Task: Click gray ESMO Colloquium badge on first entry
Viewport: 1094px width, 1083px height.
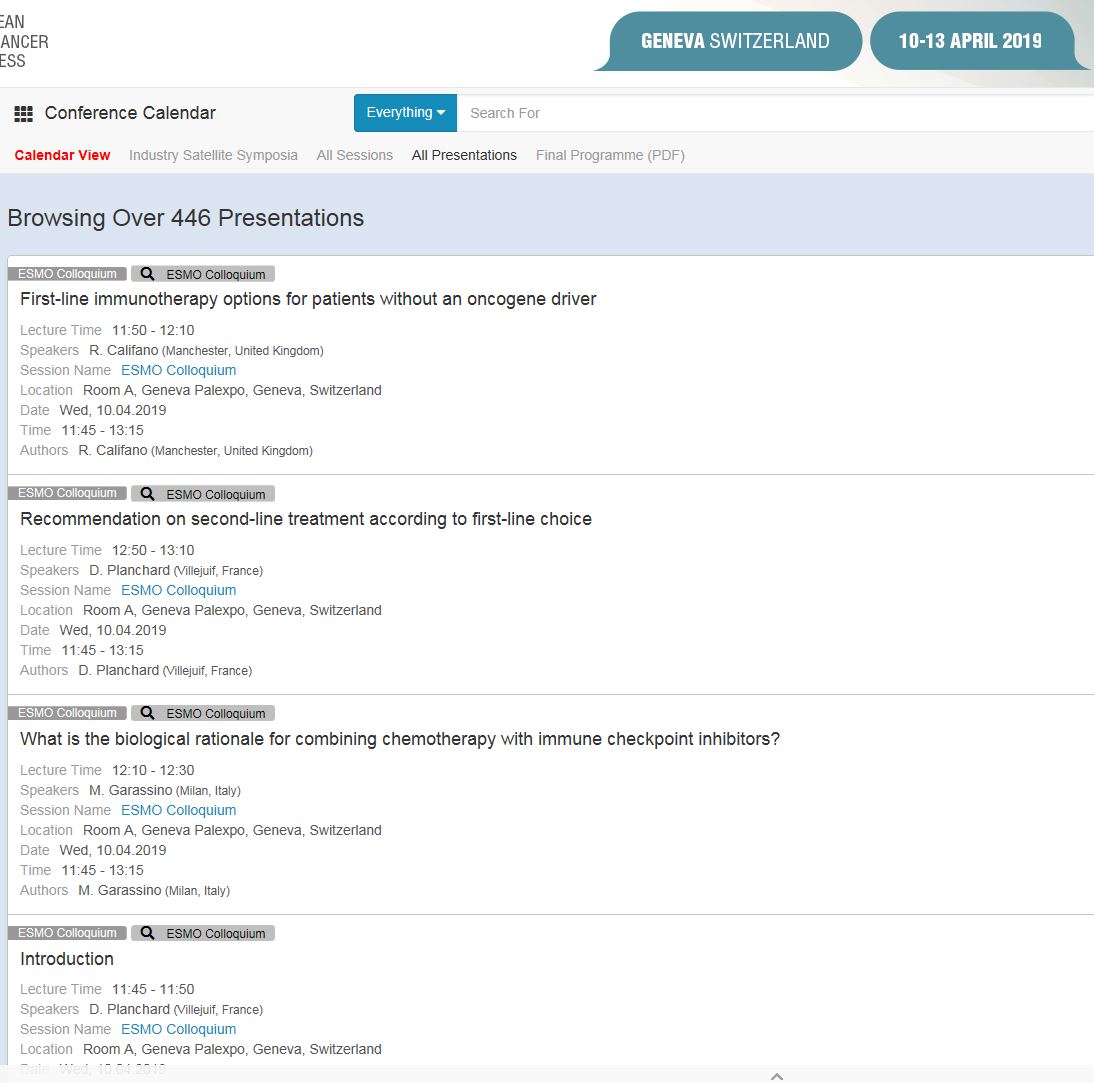Action: coord(67,274)
